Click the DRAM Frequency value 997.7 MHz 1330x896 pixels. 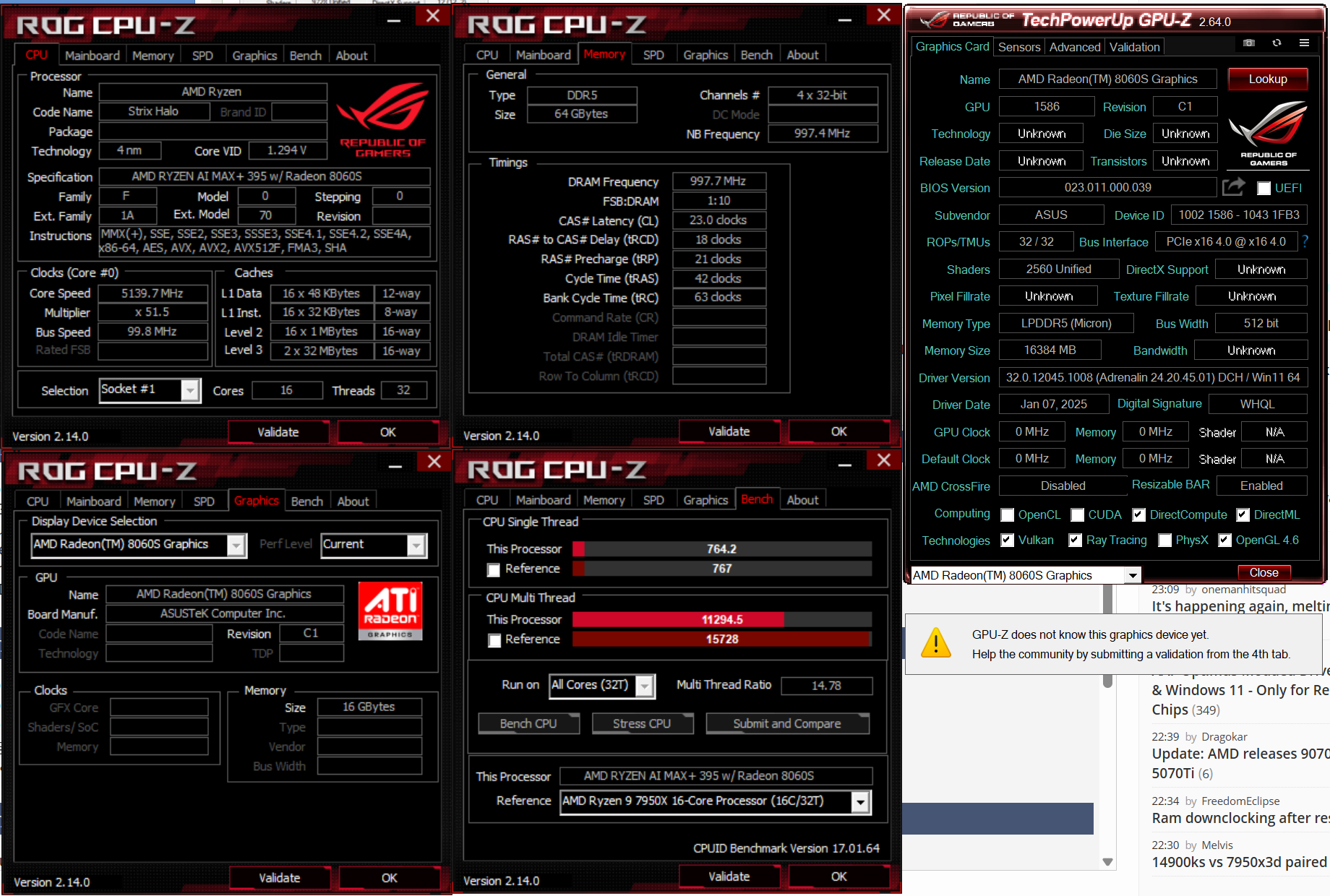click(x=718, y=181)
